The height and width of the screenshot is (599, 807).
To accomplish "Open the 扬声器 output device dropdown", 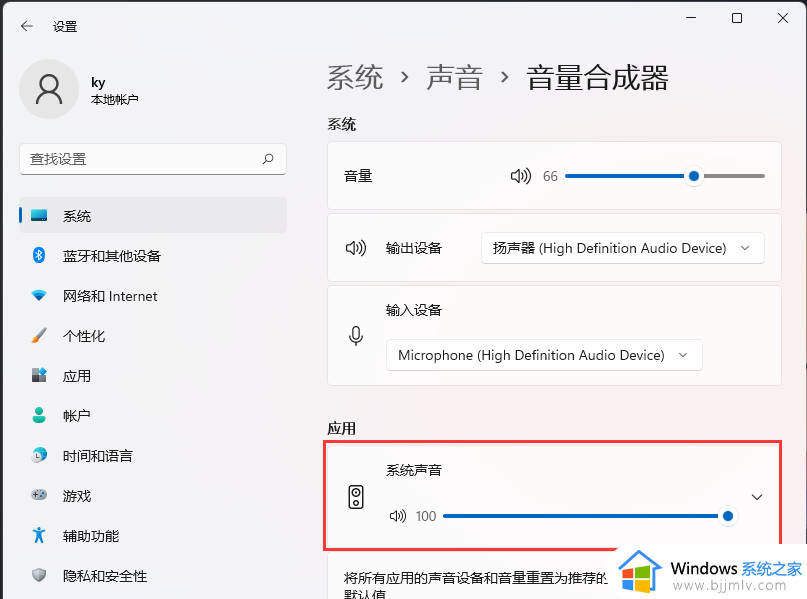I will [x=623, y=248].
